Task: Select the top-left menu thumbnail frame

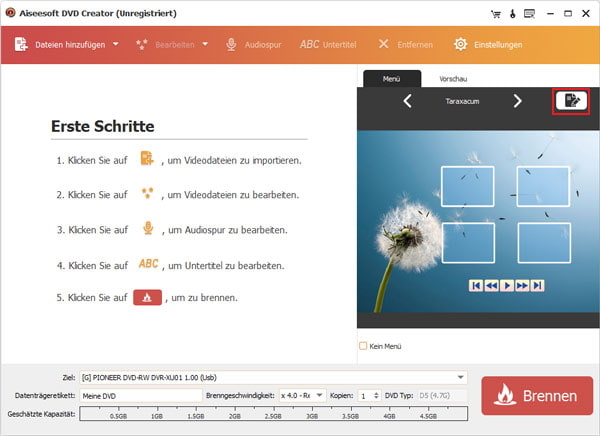Action: (x=468, y=186)
